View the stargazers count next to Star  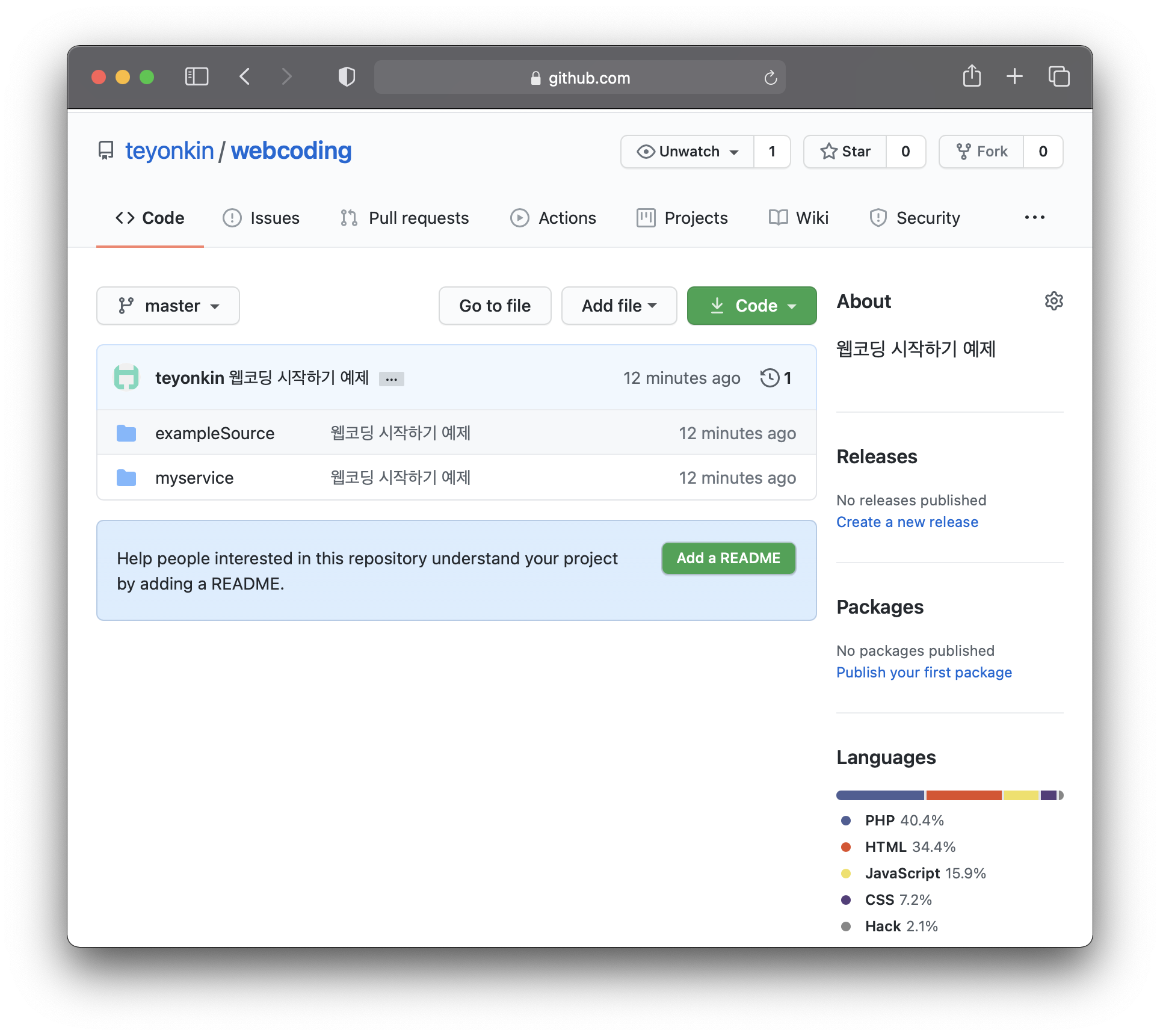(905, 152)
